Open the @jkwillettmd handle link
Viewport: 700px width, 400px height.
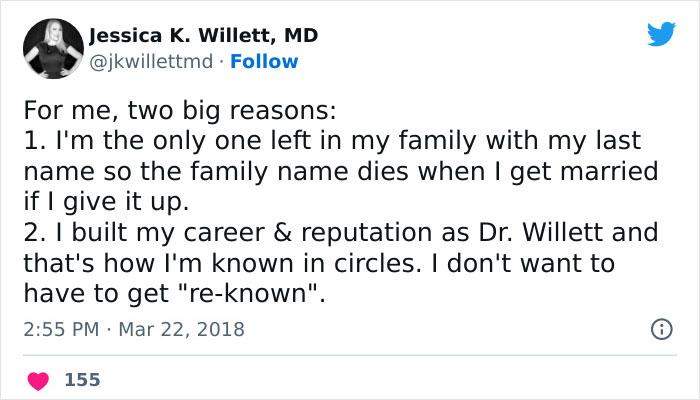(x=151, y=61)
